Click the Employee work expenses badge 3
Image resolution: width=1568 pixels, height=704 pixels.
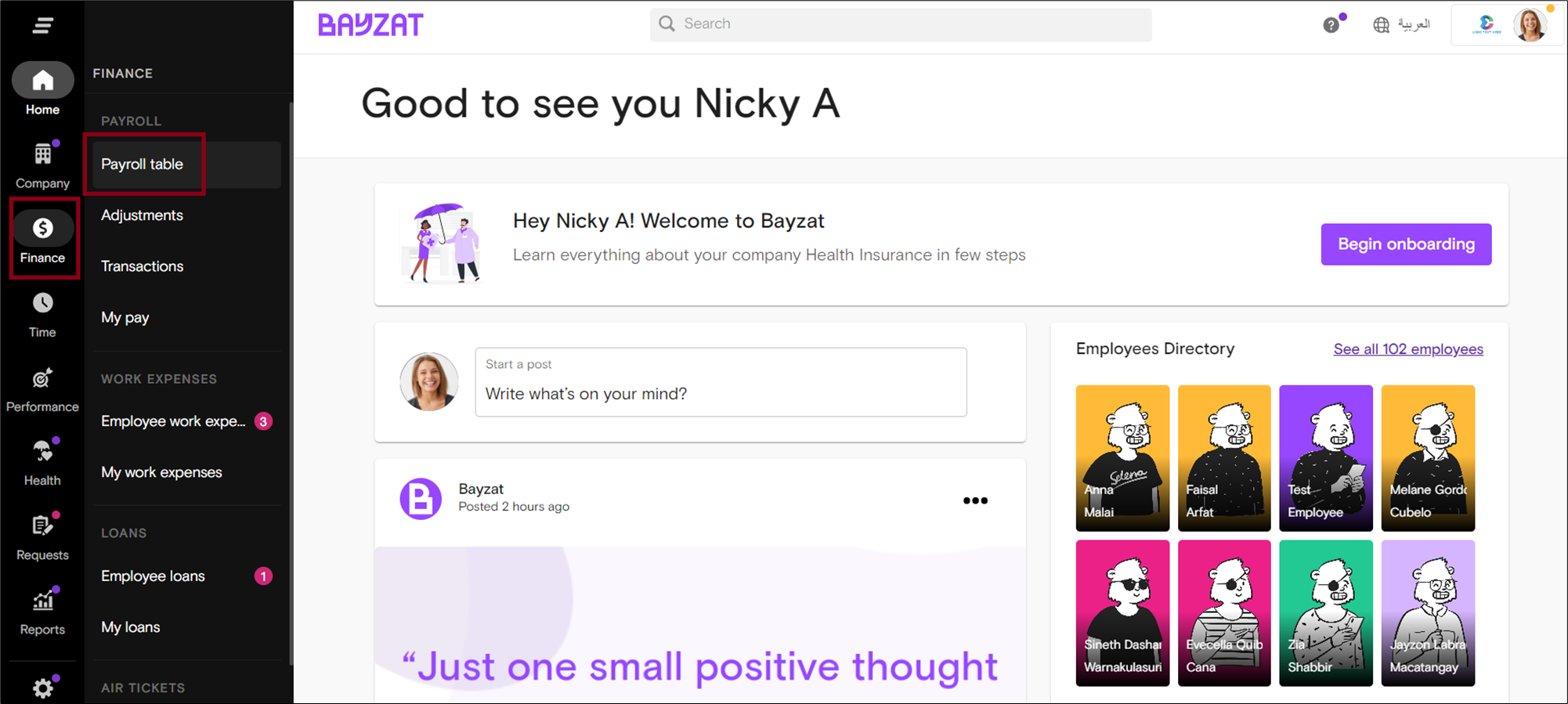[x=264, y=421]
